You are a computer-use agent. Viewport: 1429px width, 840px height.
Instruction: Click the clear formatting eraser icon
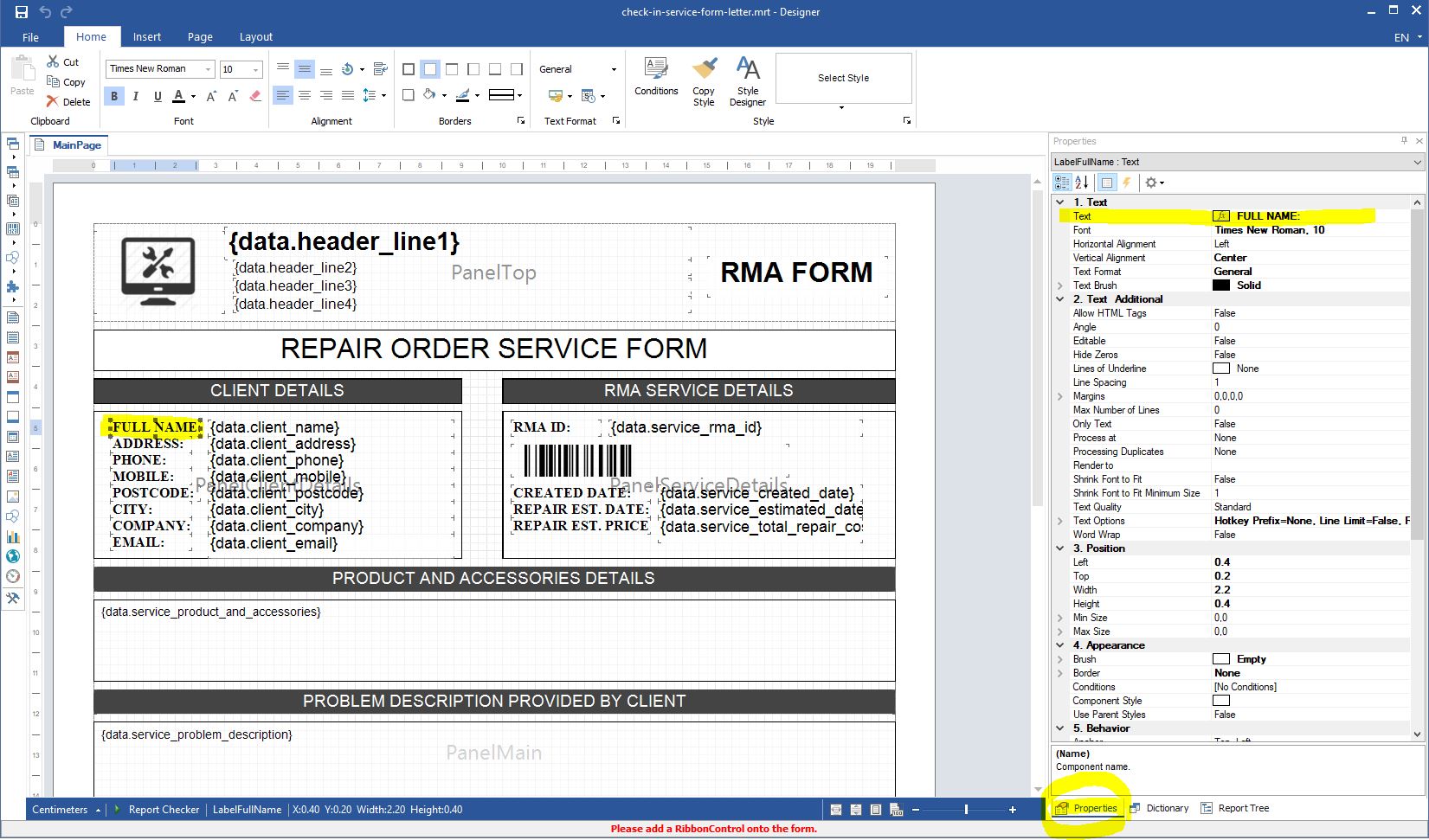[x=255, y=96]
